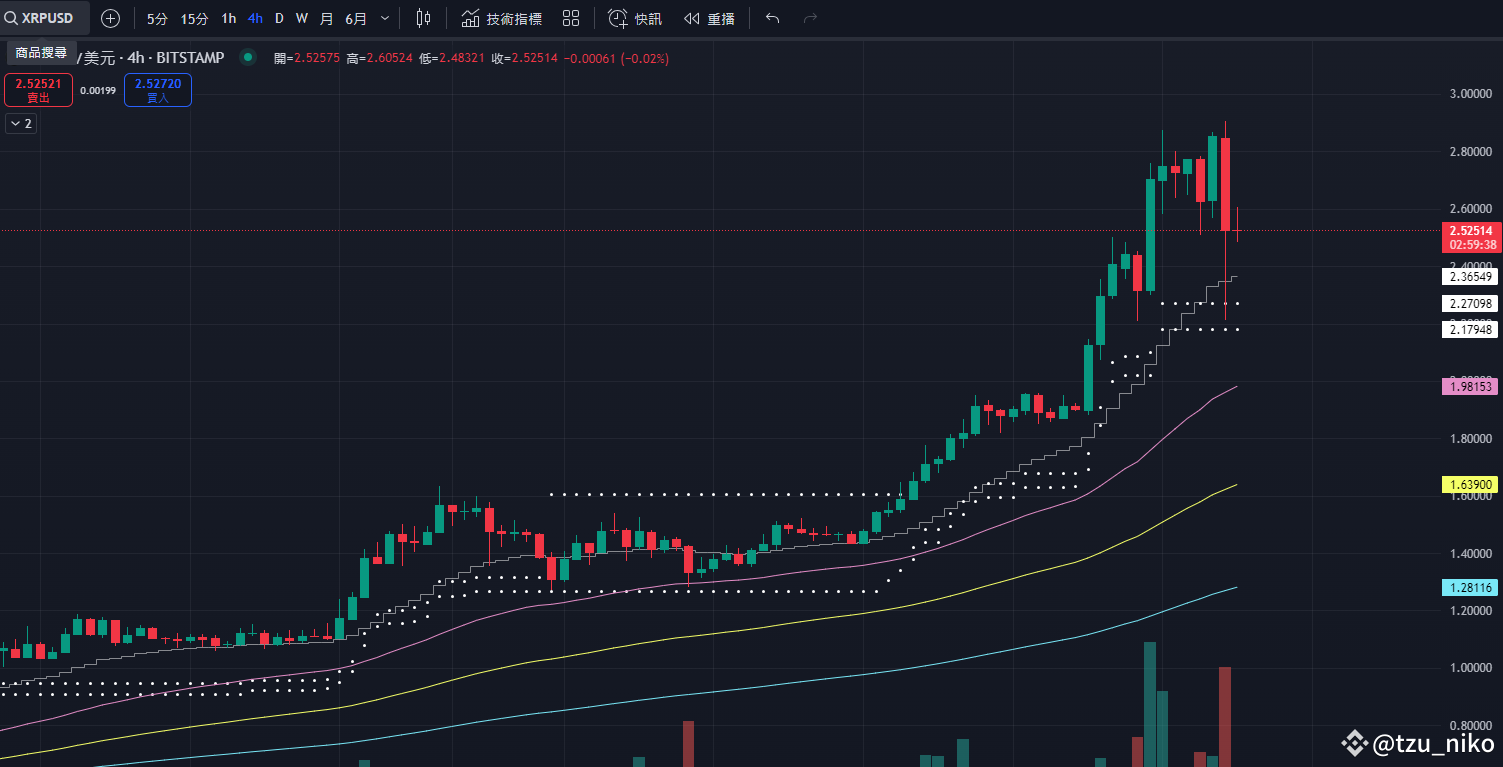Click the 開=2.52575 open value
The image size is (1503, 767).
point(308,59)
